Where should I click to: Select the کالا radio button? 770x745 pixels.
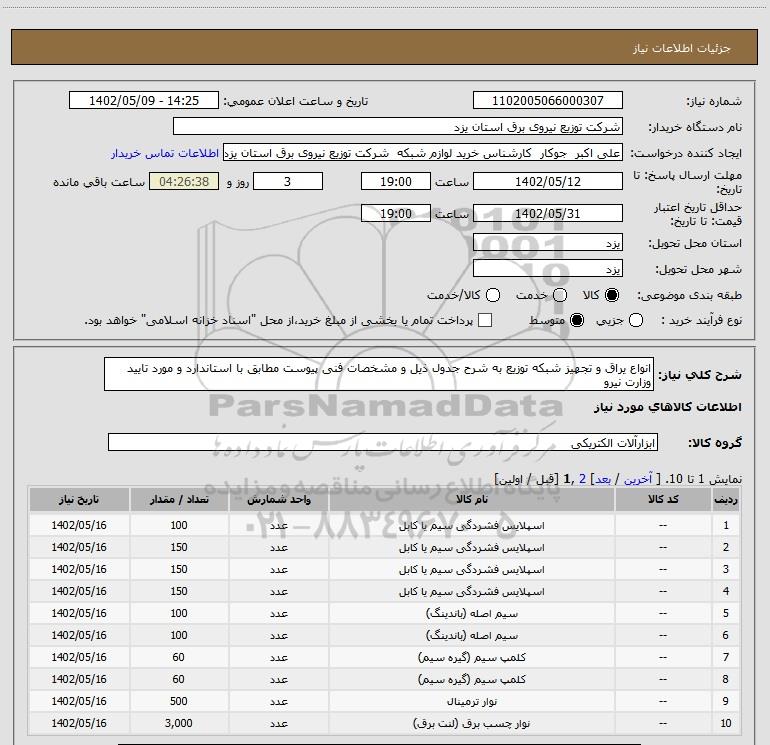click(612, 295)
